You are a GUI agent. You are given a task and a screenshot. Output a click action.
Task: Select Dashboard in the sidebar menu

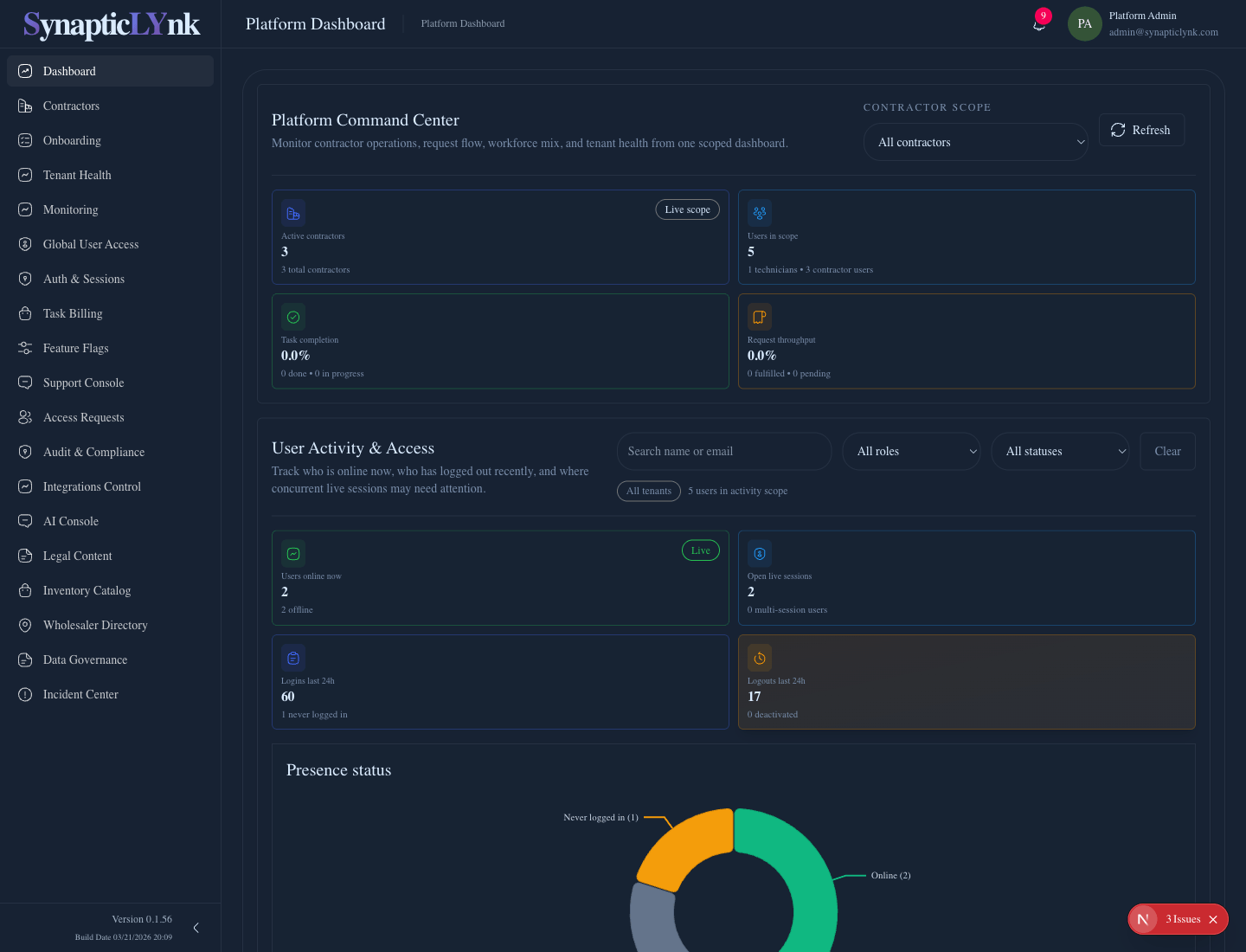(x=69, y=71)
